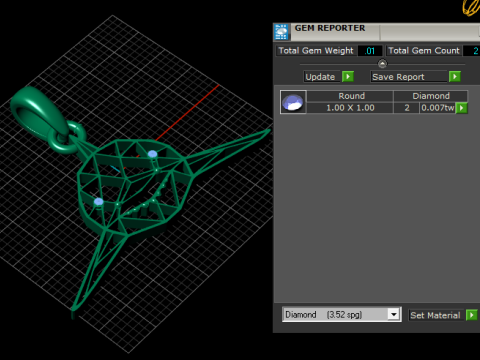This screenshot has width=480, height=360.
Task: Click the green arrow next to 0.007tw
Action: point(462,108)
